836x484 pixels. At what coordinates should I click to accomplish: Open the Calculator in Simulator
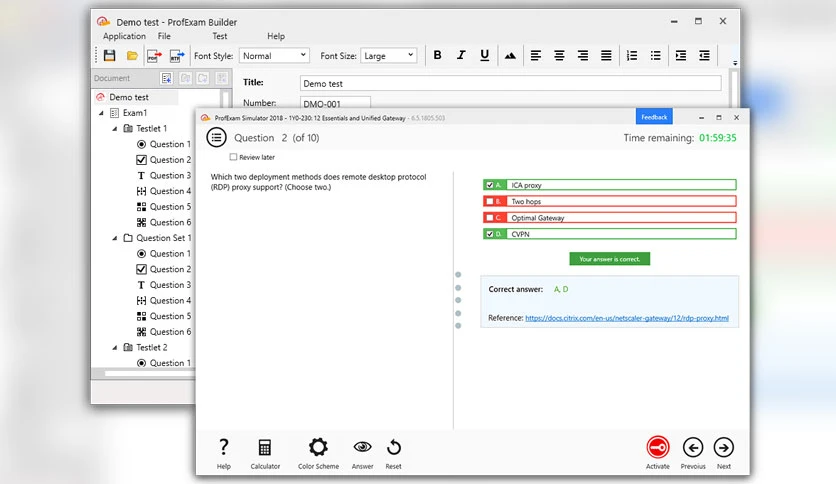tap(265, 454)
